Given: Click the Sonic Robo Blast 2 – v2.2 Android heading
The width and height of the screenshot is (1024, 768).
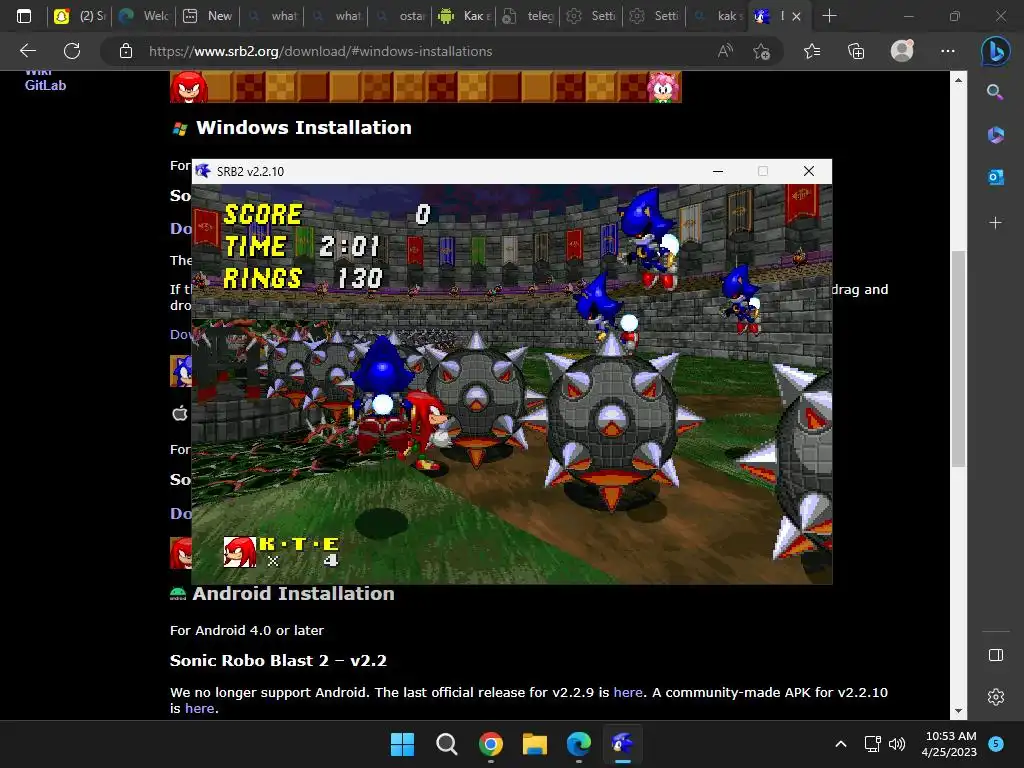Looking at the screenshot, I should 278,660.
